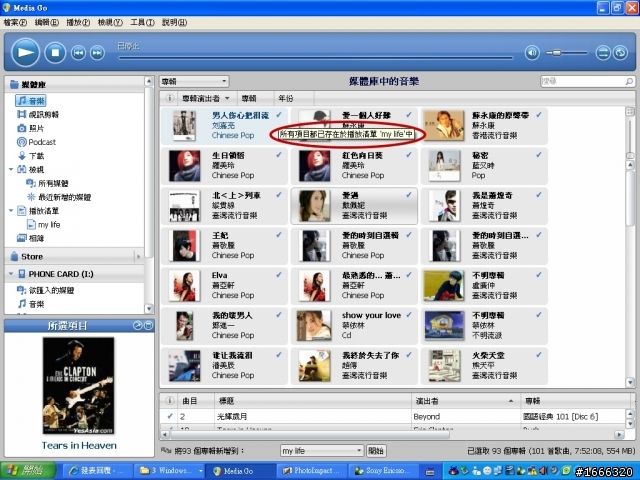The height and width of the screenshot is (480, 640).
Task: Select the track row by Beyond
Action: (x=392, y=416)
